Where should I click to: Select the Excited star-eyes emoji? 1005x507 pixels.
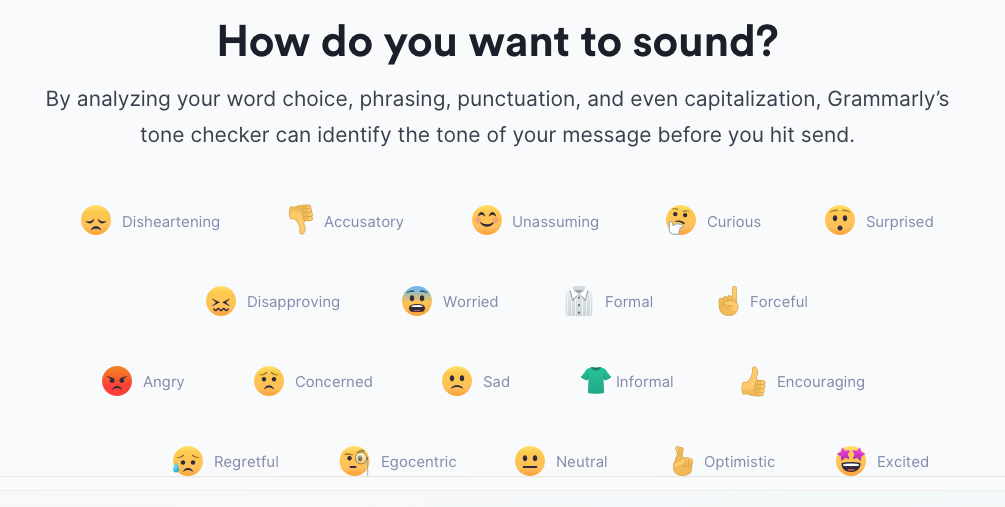point(851,461)
